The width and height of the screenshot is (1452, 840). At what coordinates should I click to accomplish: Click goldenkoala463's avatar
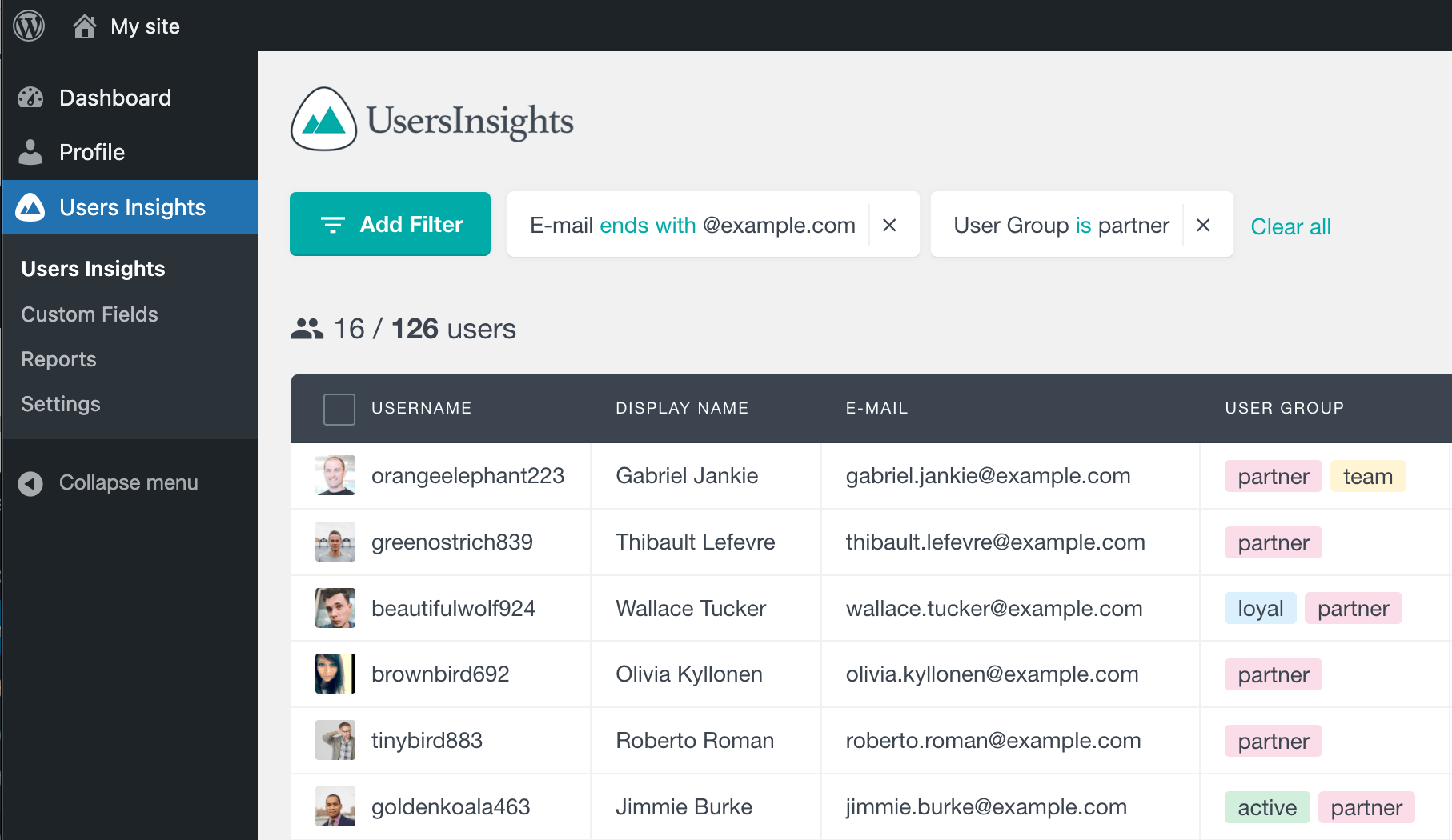pyautogui.click(x=335, y=806)
